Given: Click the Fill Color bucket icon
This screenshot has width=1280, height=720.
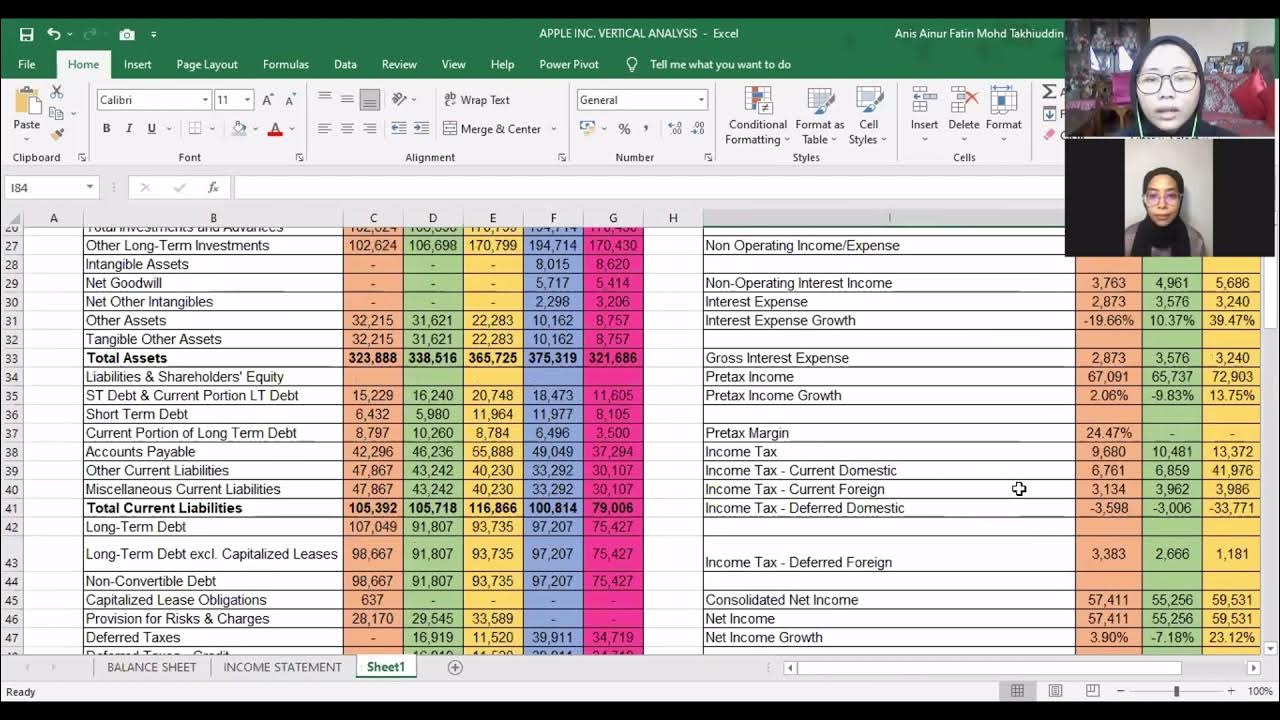Looking at the screenshot, I should pos(238,128).
